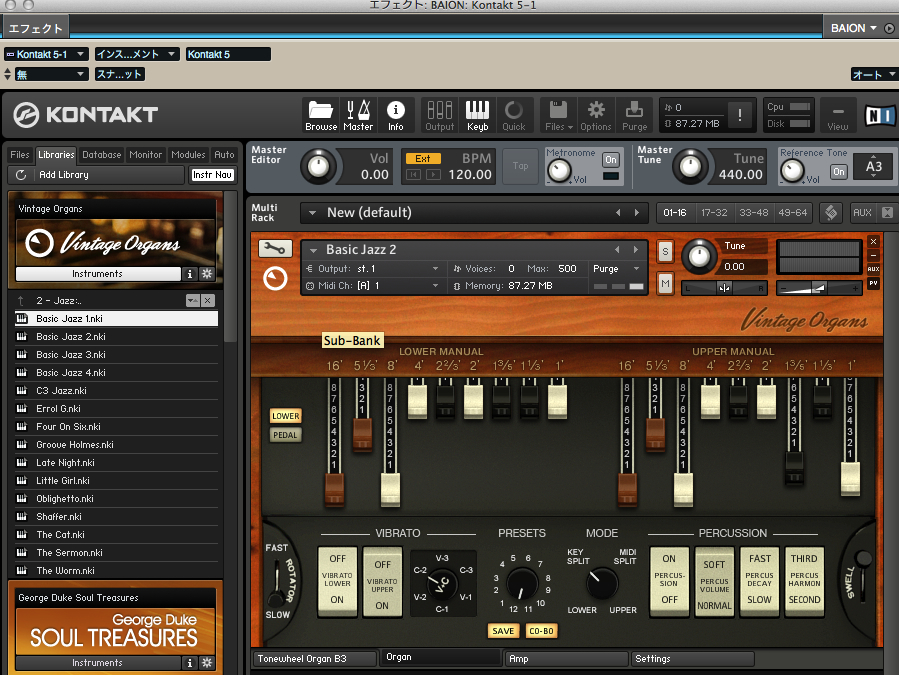Toggle the Percussion Decay Fast/Slow switch
This screenshot has height=675, width=899.
(x=760, y=582)
